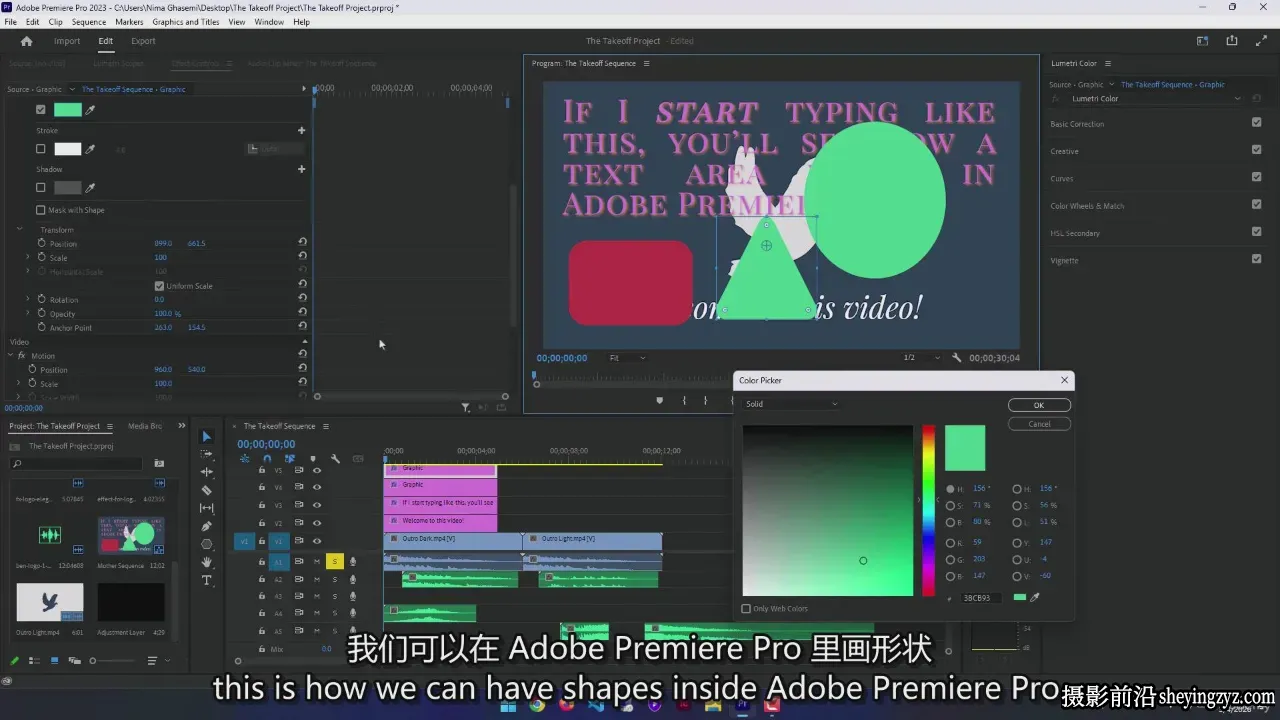The width and height of the screenshot is (1280, 720).
Task: Cancel the Color Picker dialog
Action: coord(1039,424)
